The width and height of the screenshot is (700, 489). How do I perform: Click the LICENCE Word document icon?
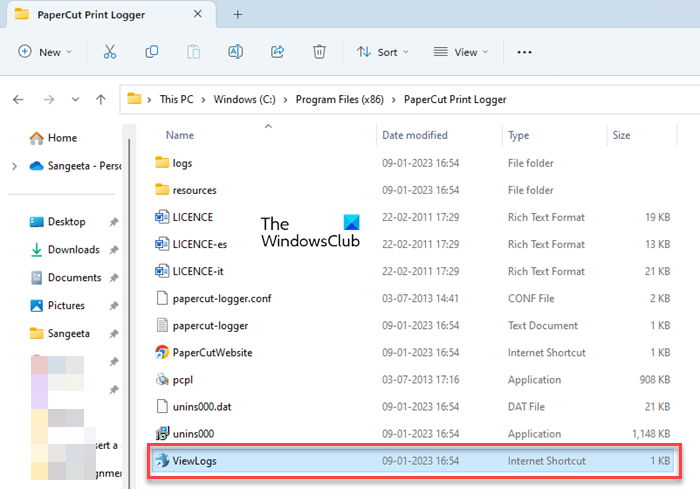point(162,217)
